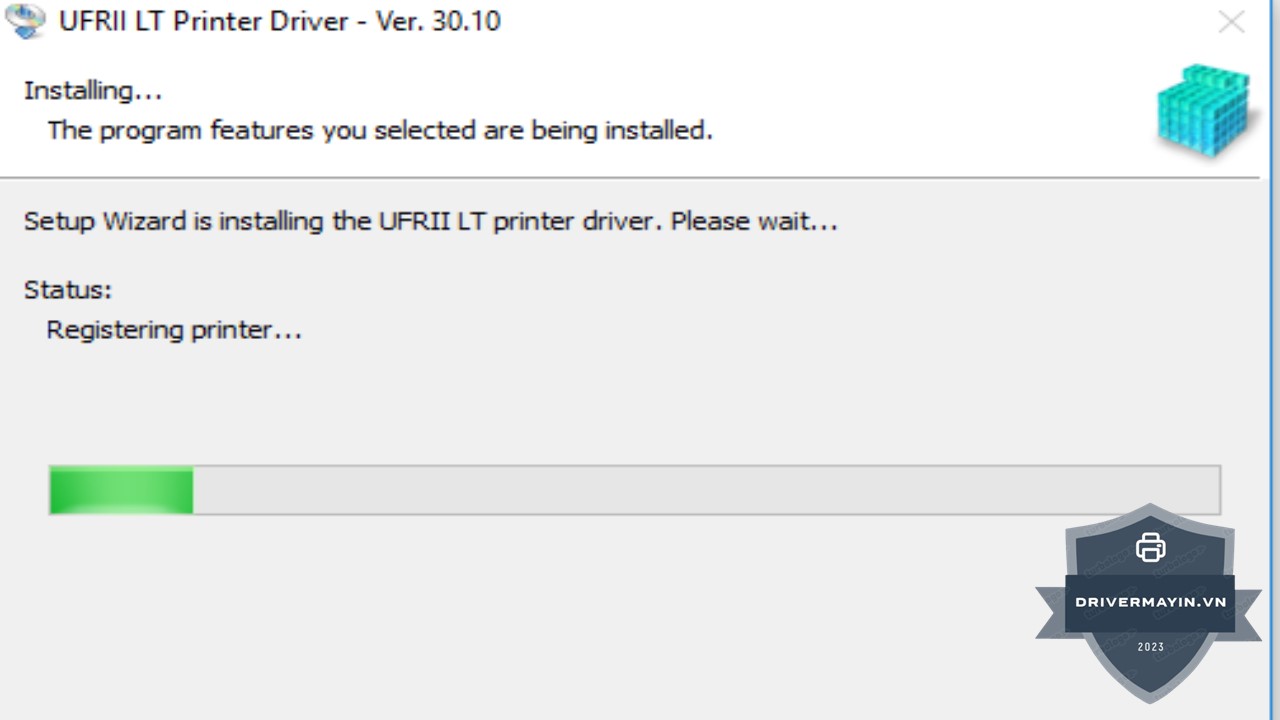This screenshot has width=1280, height=720.
Task: Click the "Registering printer..." status text
Action: pyautogui.click(x=174, y=330)
